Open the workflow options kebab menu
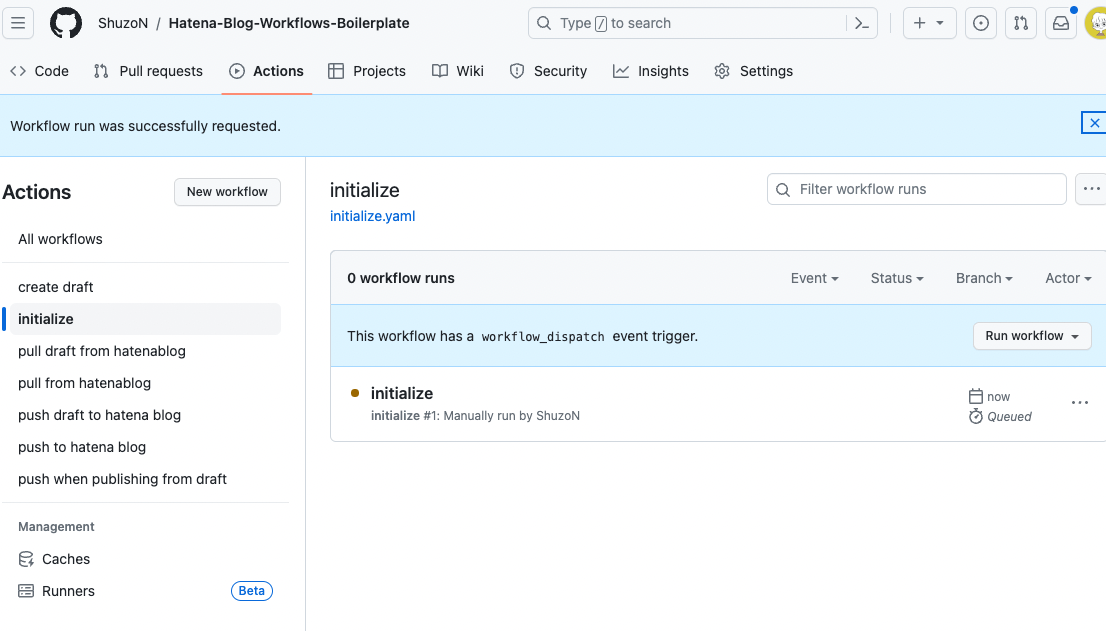Viewport: 1106px width, 631px height. pyautogui.click(x=1091, y=189)
